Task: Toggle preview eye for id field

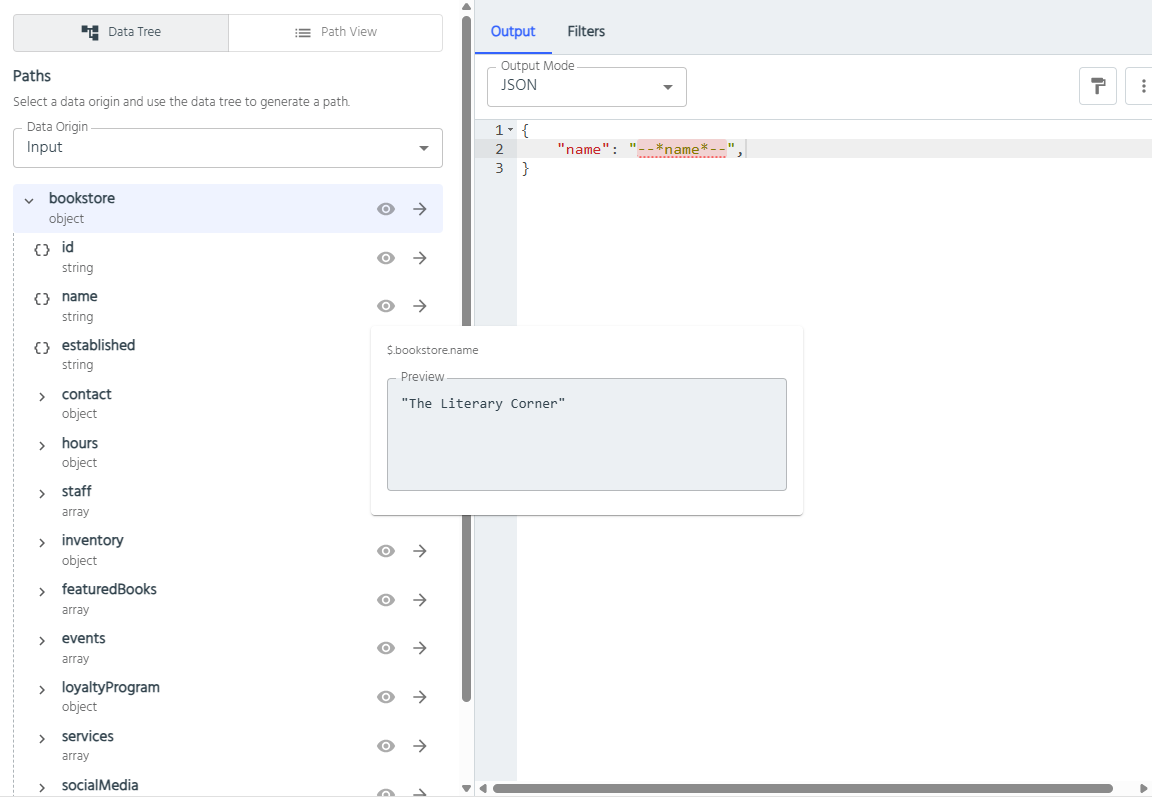Action: [386, 258]
